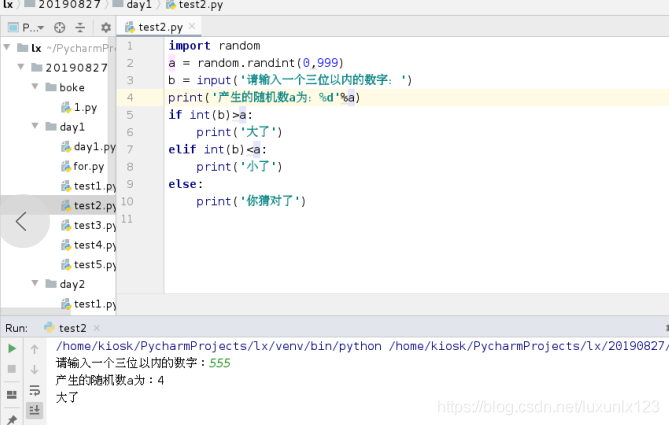Image resolution: width=669 pixels, height=425 pixels.
Task: Collapse the boke folder
Action: click(35, 86)
